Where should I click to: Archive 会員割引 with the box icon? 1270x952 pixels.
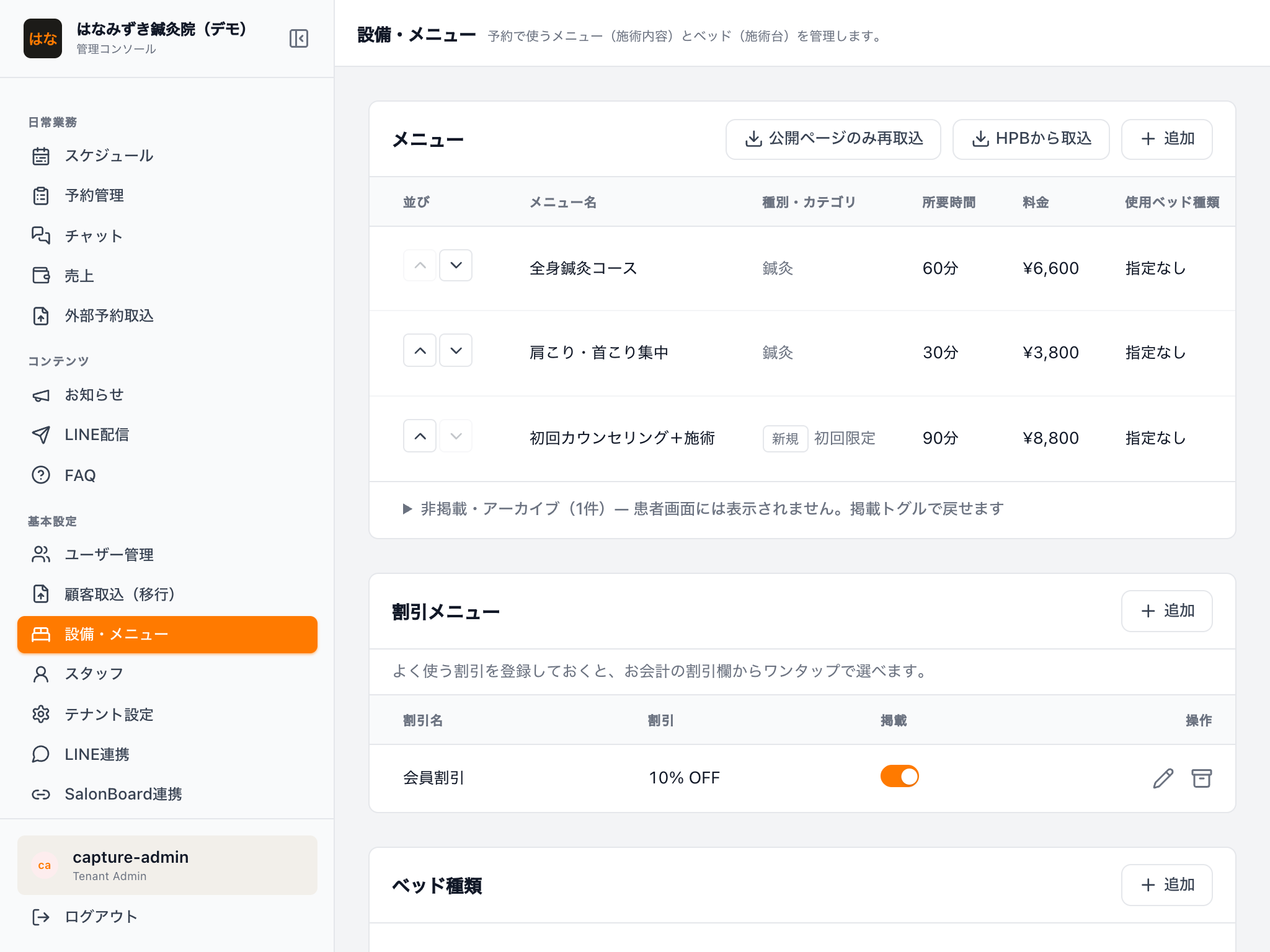pos(1202,778)
